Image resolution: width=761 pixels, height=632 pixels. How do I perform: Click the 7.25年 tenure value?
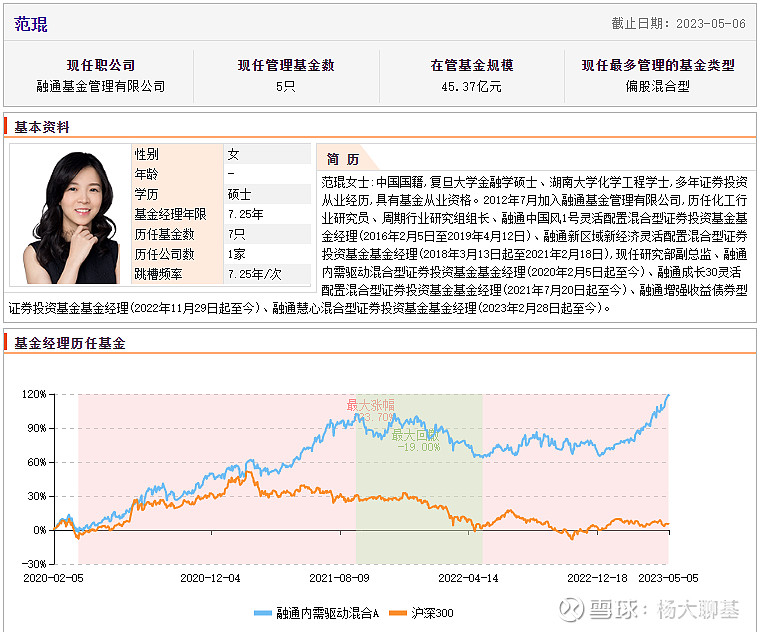pyautogui.click(x=246, y=214)
